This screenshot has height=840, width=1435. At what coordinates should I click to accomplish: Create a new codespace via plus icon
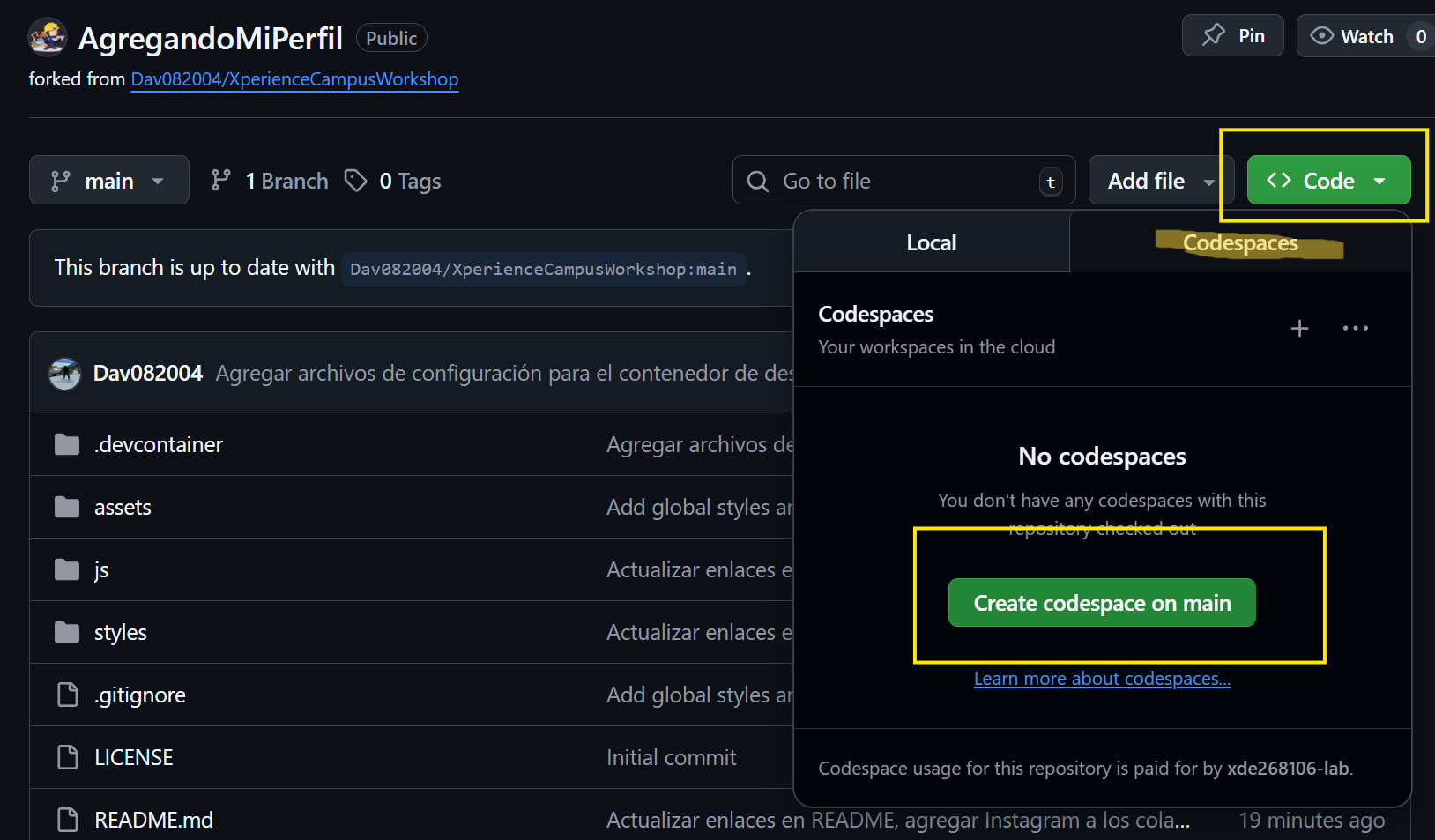pyautogui.click(x=1298, y=328)
